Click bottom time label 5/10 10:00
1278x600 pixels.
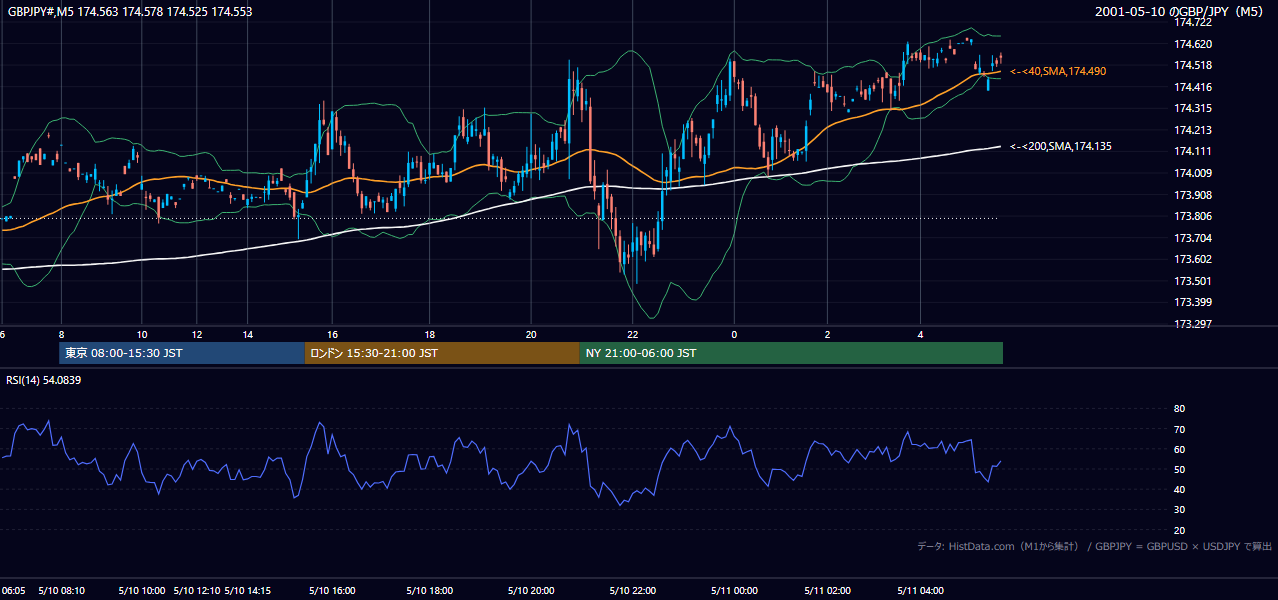[x=141, y=591]
